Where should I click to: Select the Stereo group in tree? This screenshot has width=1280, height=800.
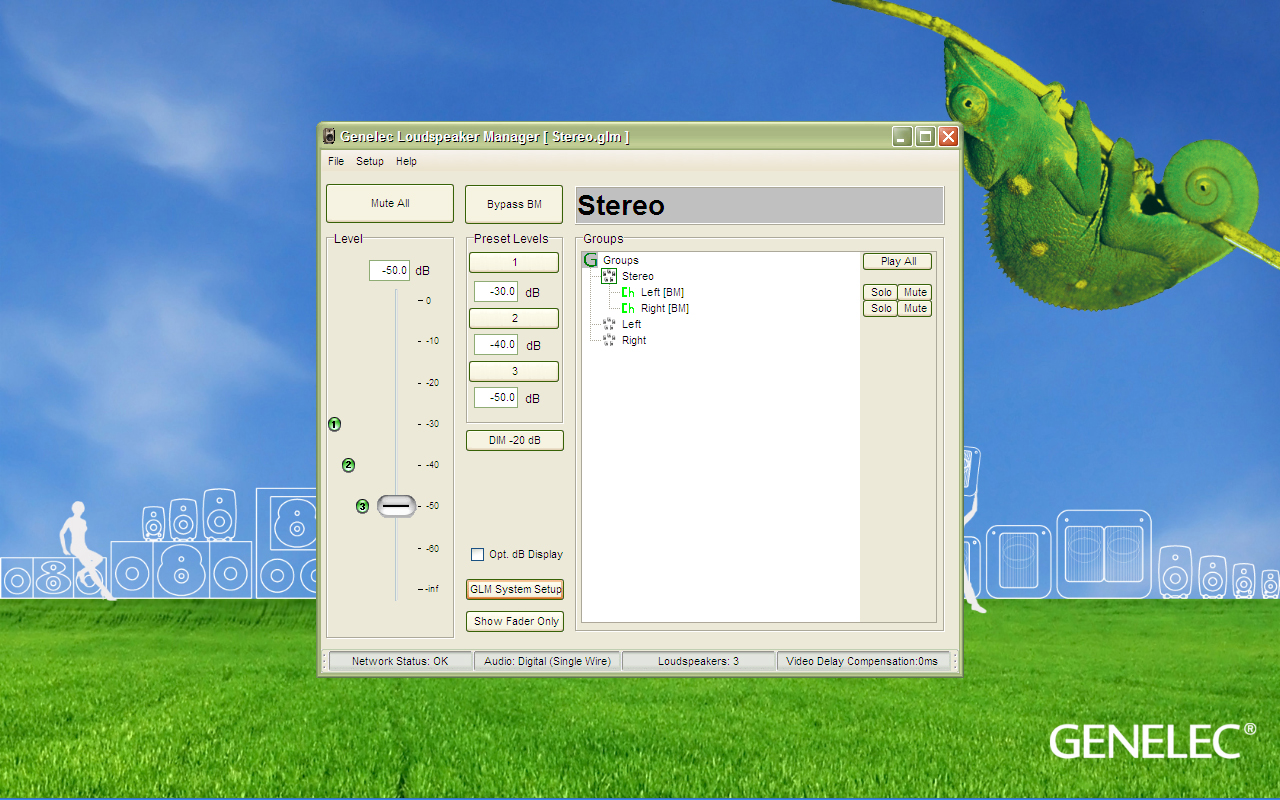point(638,276)
